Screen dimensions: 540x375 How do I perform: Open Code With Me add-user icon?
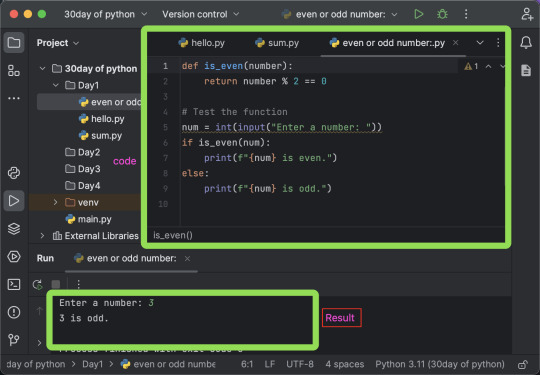[x=527, y=14]
